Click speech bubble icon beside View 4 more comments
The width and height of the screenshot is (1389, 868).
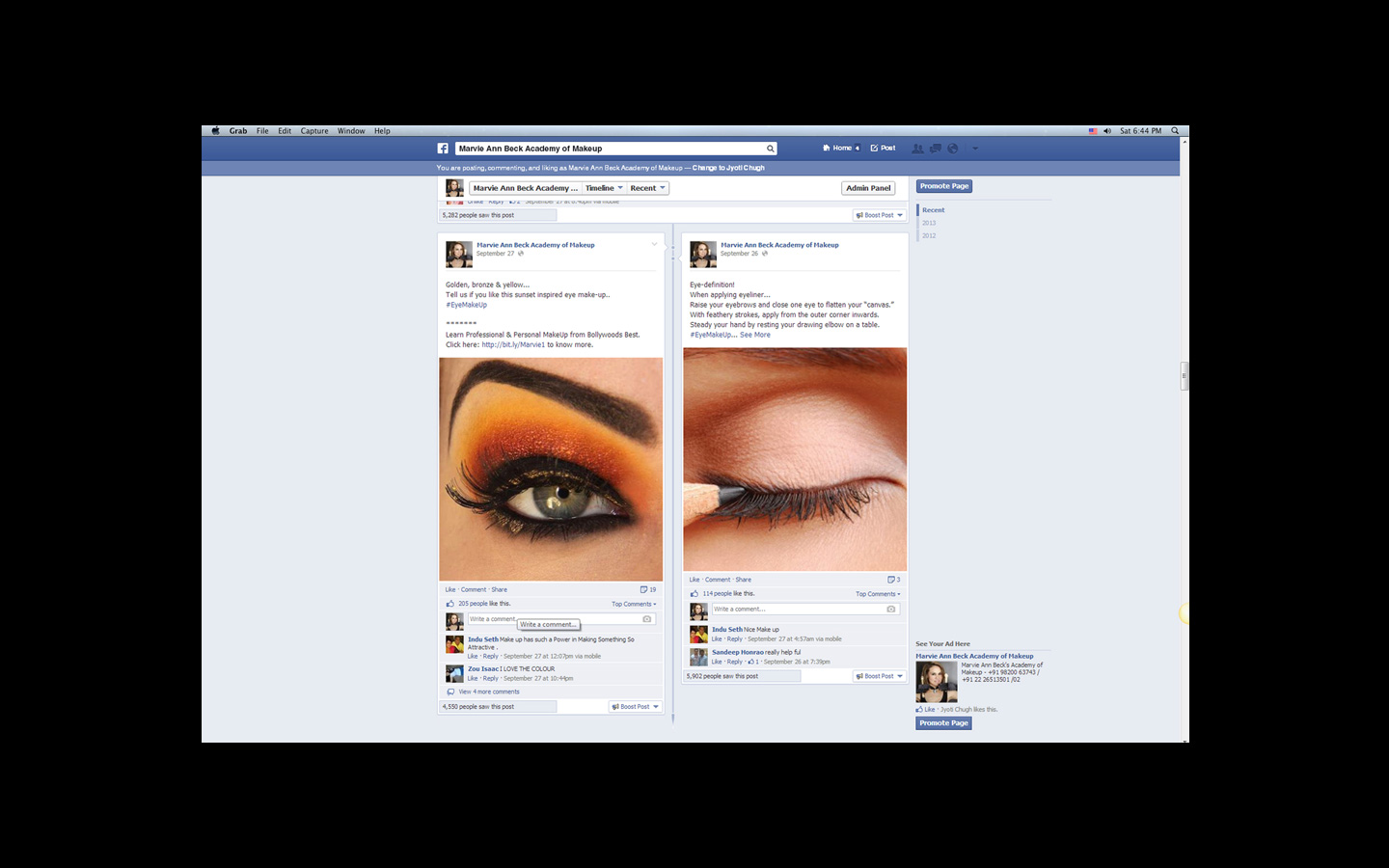450,692
